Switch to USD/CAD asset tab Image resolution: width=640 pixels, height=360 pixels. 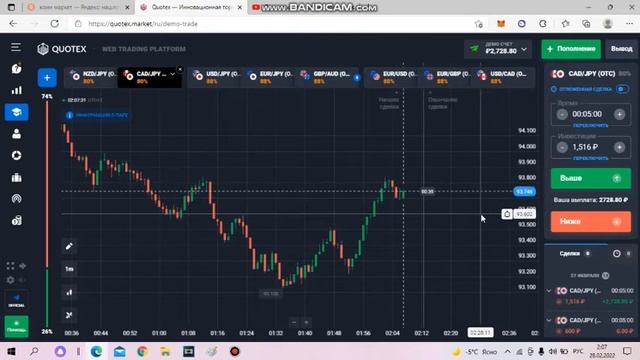(503, 77)
